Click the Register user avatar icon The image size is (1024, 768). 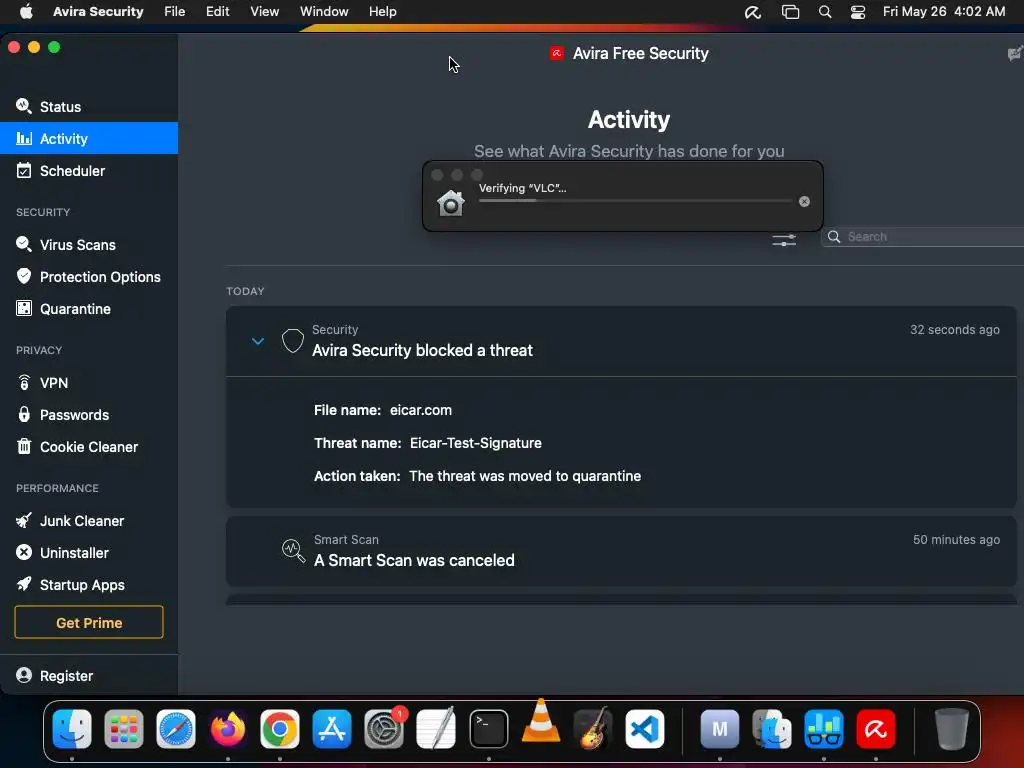click(24, 675)
